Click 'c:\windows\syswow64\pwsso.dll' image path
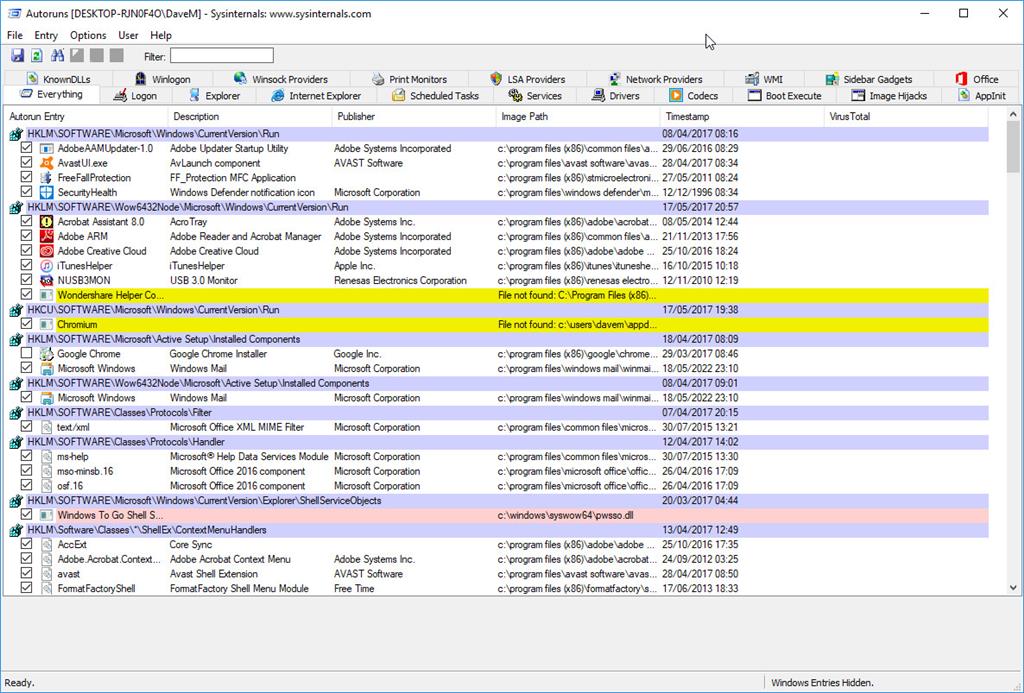Viewport: 1024px width, 693px height. point(566,515)
